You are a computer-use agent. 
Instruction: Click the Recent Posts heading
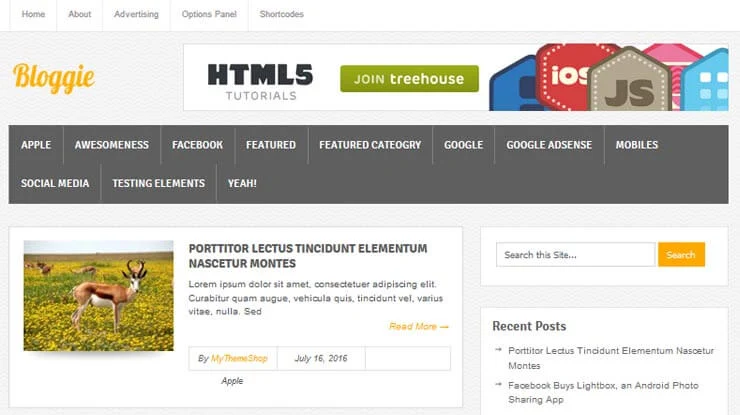click(529, 326)
